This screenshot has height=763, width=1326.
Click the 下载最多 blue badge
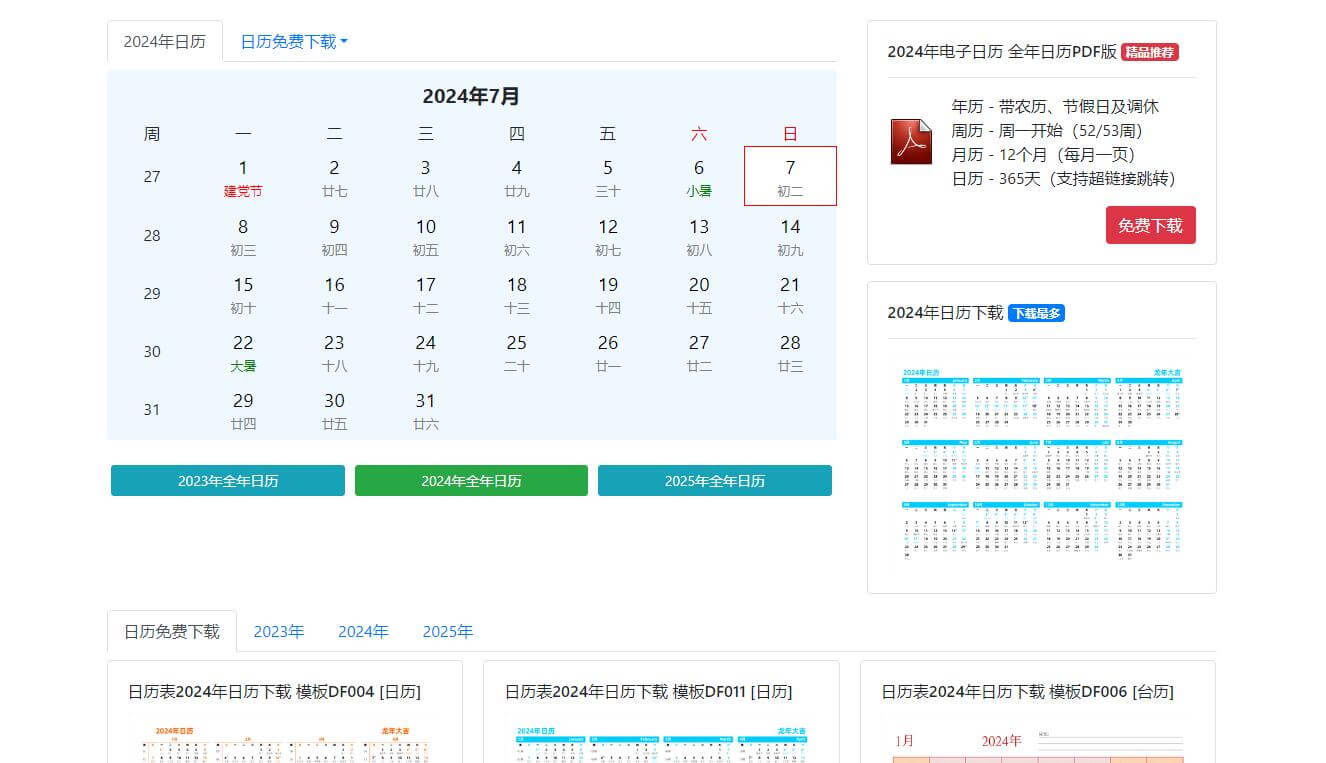(x=1036, y=313)
